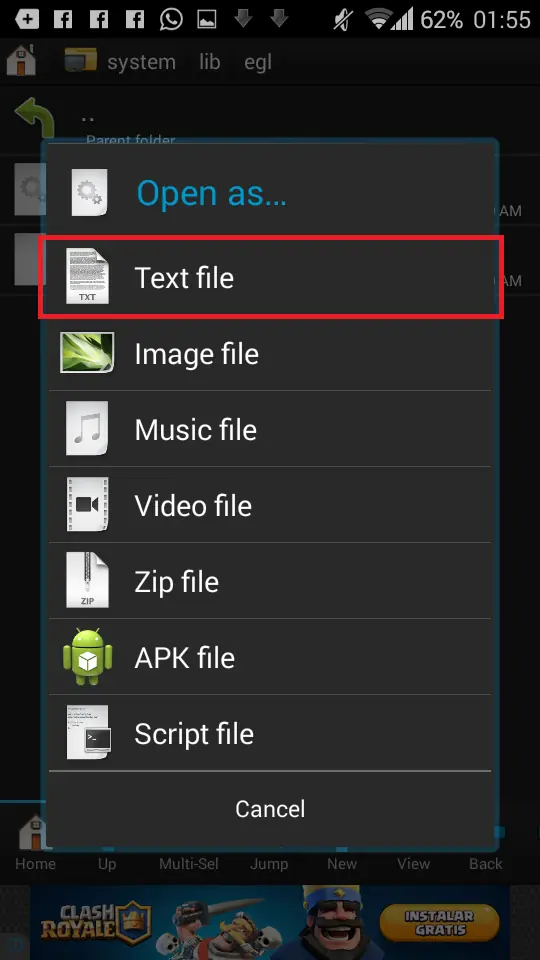Tap the Music file note icon
540x960 pixels.
87,429
